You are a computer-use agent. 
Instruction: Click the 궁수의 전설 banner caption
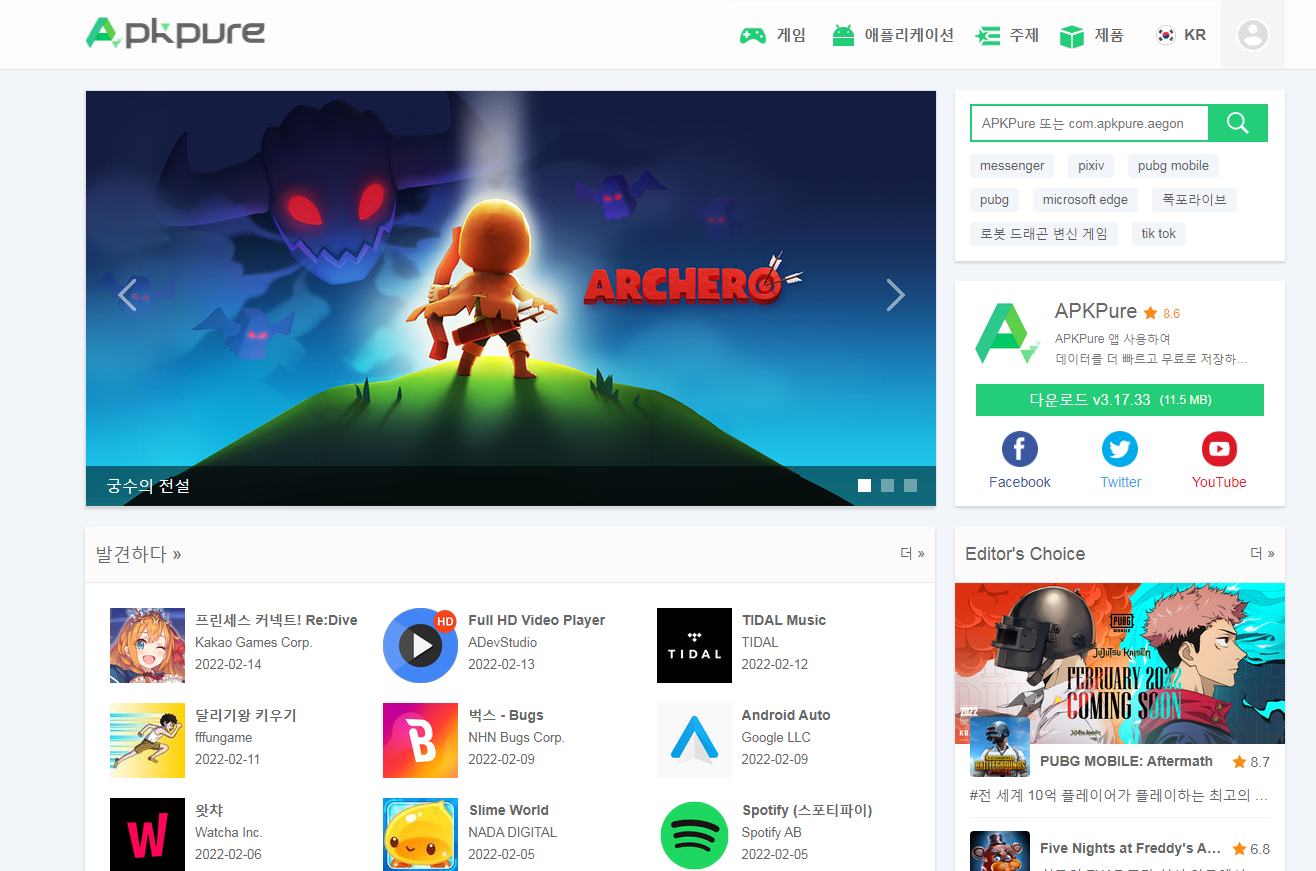[x=148, y=486]
